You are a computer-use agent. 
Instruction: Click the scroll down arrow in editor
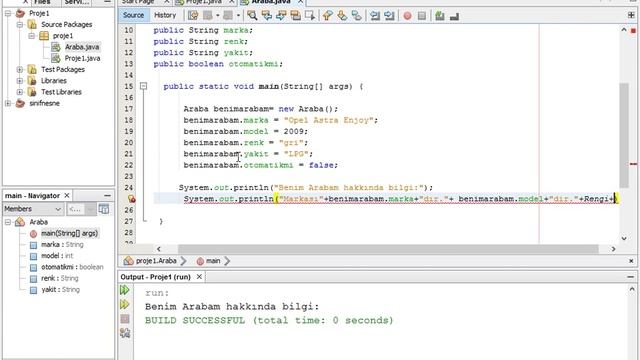click(624, 238)
